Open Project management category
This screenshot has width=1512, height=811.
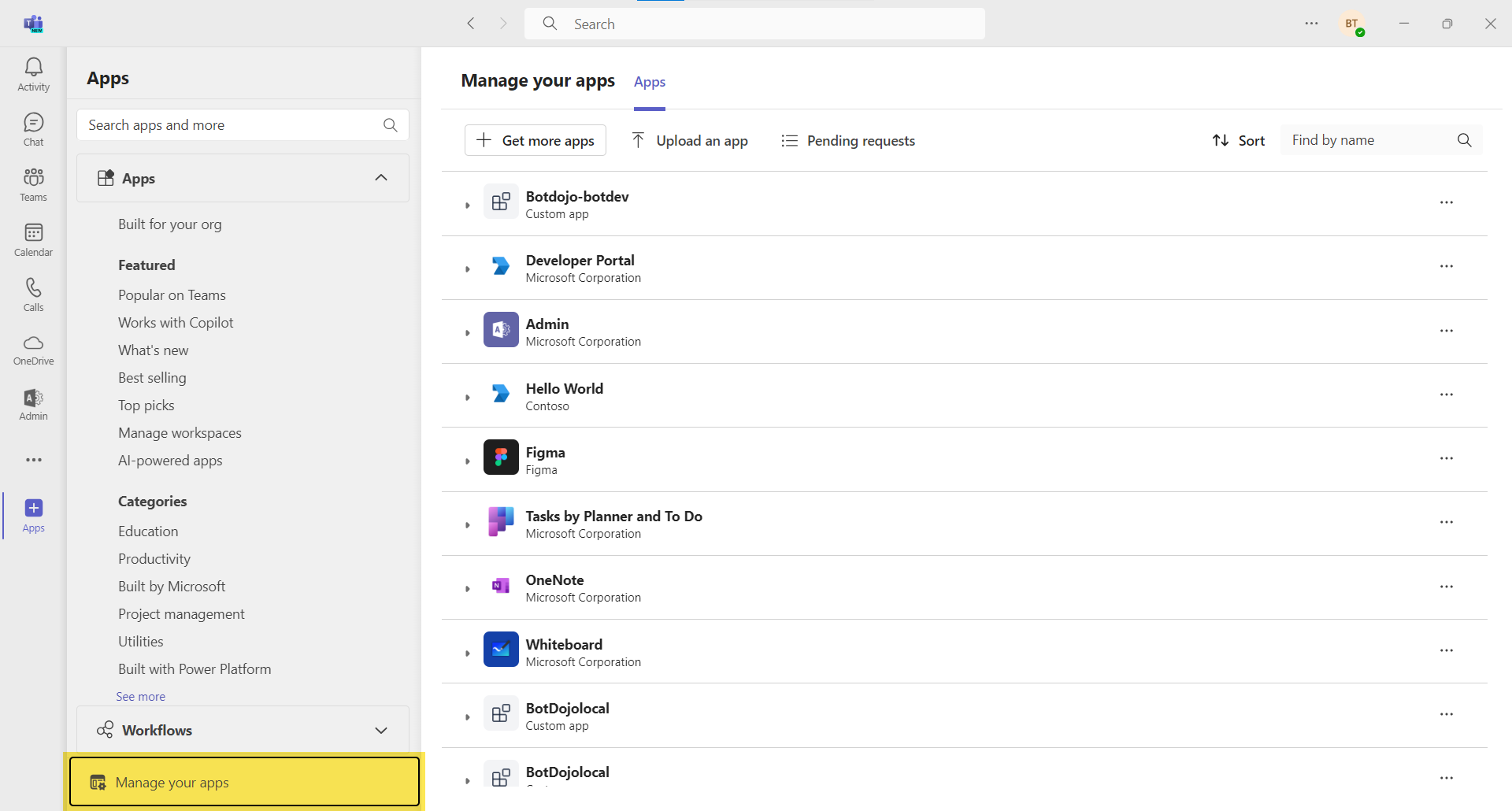(181, 614)
